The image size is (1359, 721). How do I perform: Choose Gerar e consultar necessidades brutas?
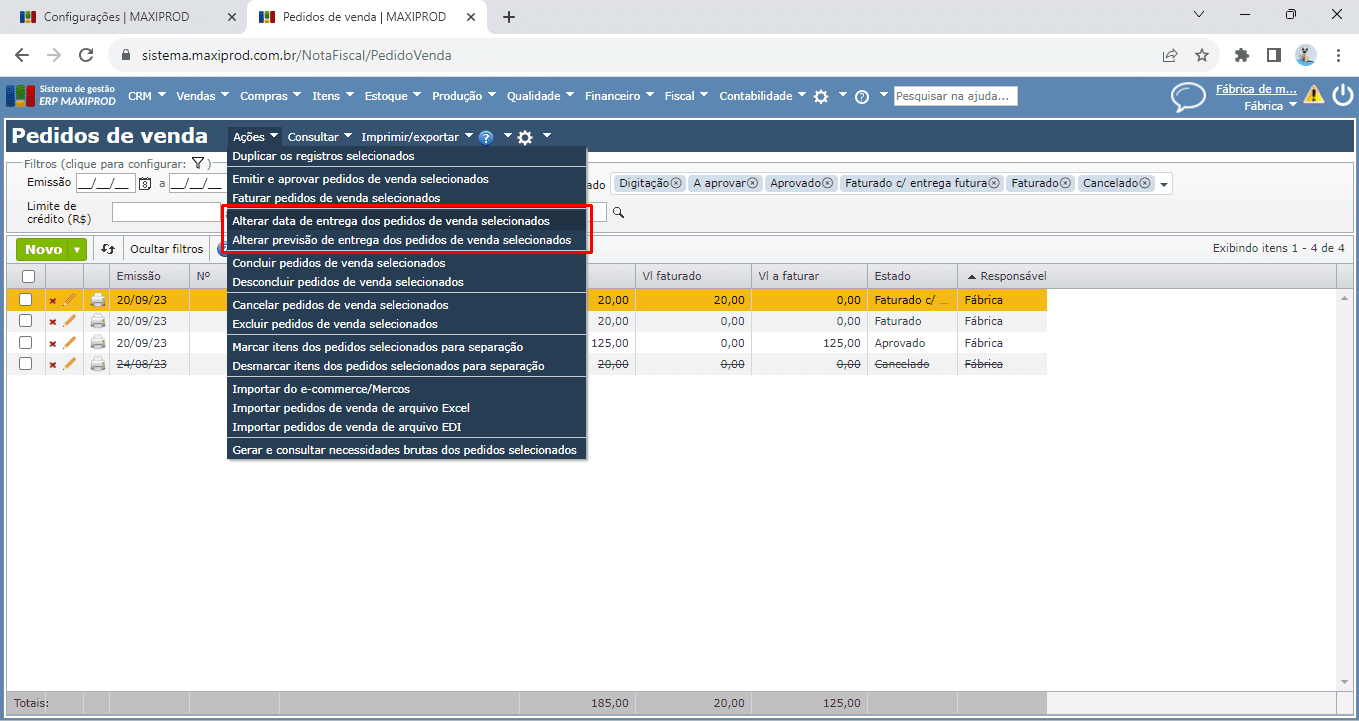tap(407, 450)
